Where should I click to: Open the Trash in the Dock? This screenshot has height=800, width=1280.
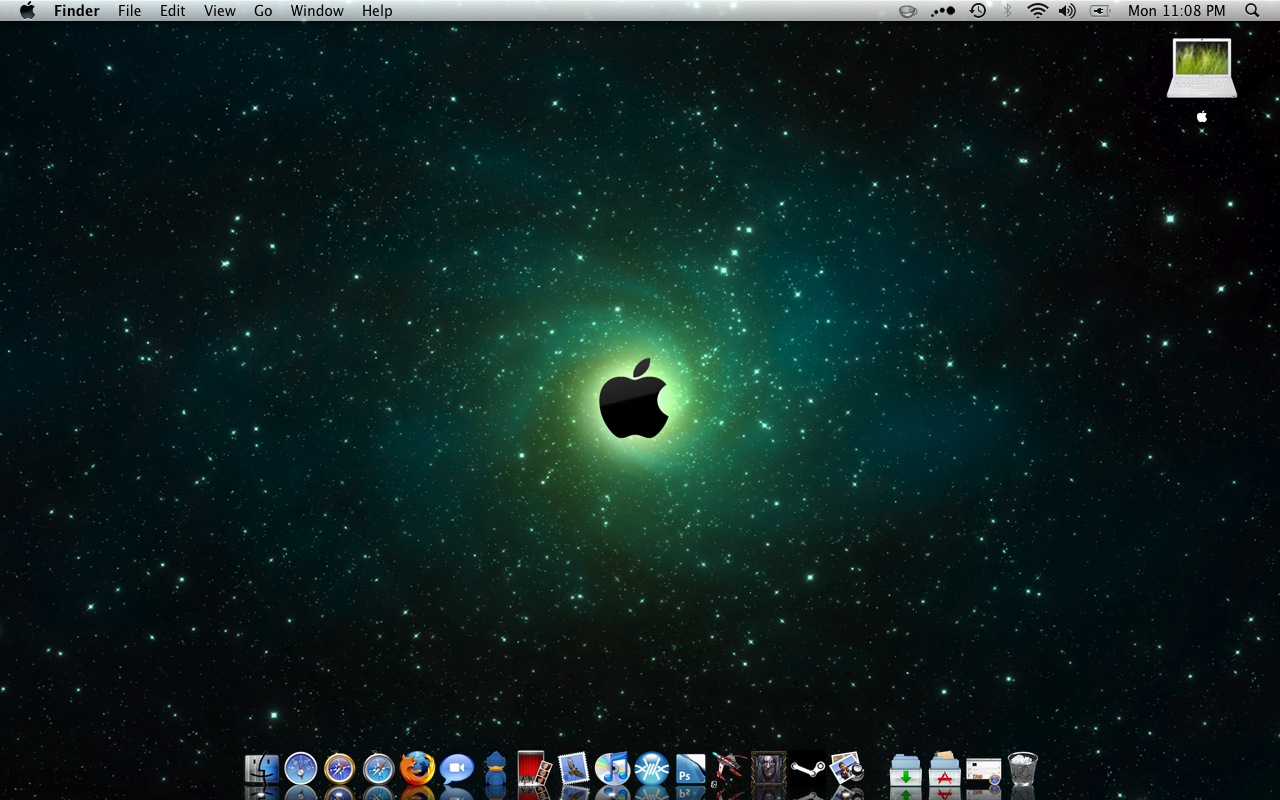pos(1023,769)
